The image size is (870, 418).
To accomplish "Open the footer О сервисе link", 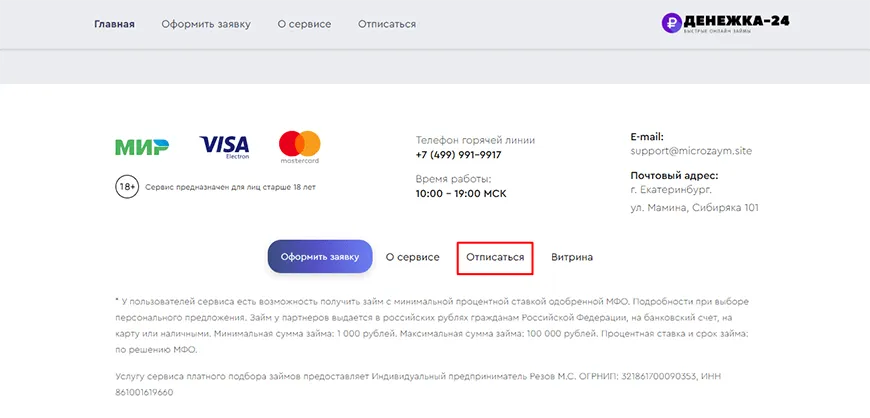I will click(412, 257).
